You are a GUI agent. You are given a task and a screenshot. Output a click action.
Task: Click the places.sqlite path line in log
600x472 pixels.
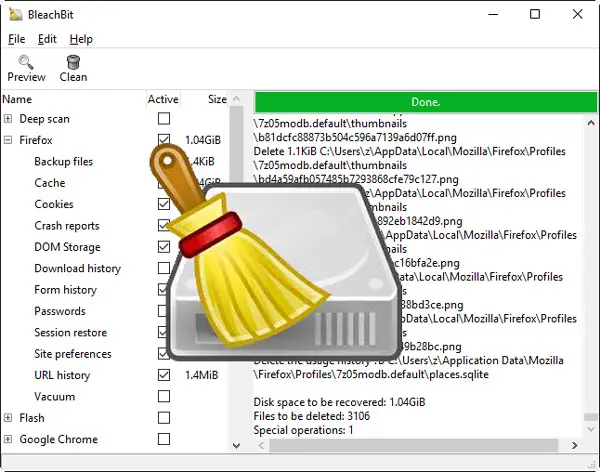371,374
